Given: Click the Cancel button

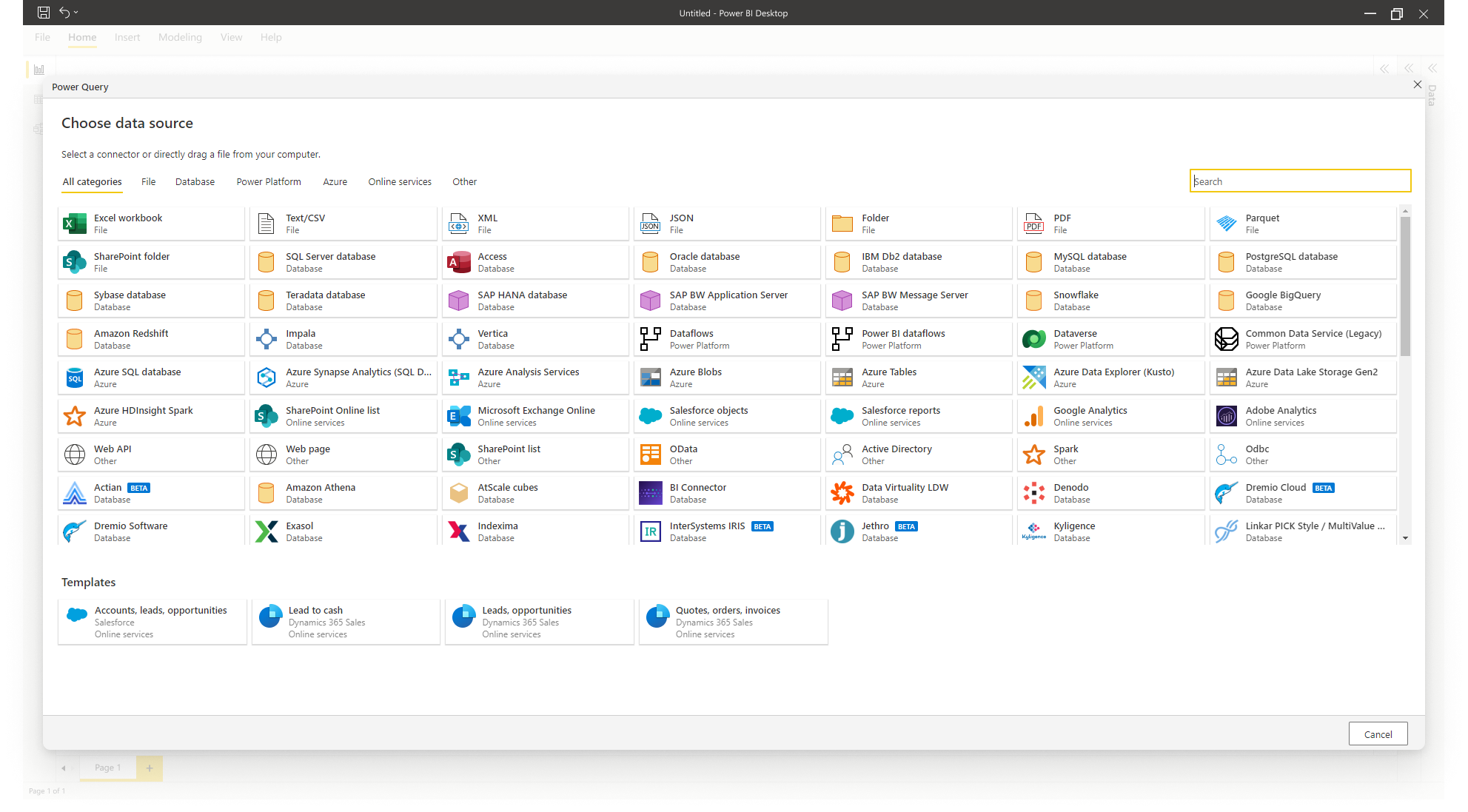Looking at the screenshot, I should 1377,734.
